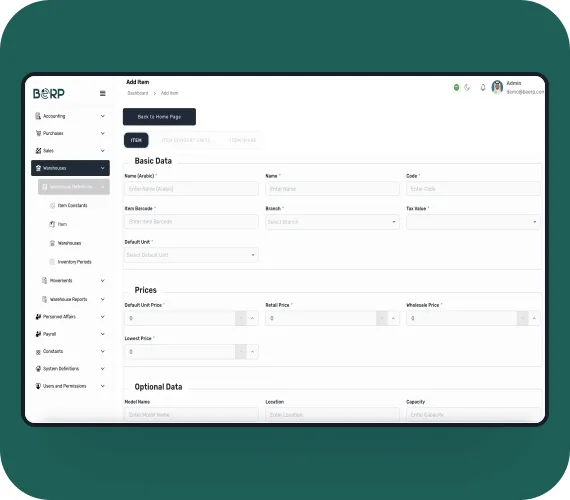Viewport: 570px width, 500px height.
Task: Click the Inventory Periods icon
Action: point(52,262)
